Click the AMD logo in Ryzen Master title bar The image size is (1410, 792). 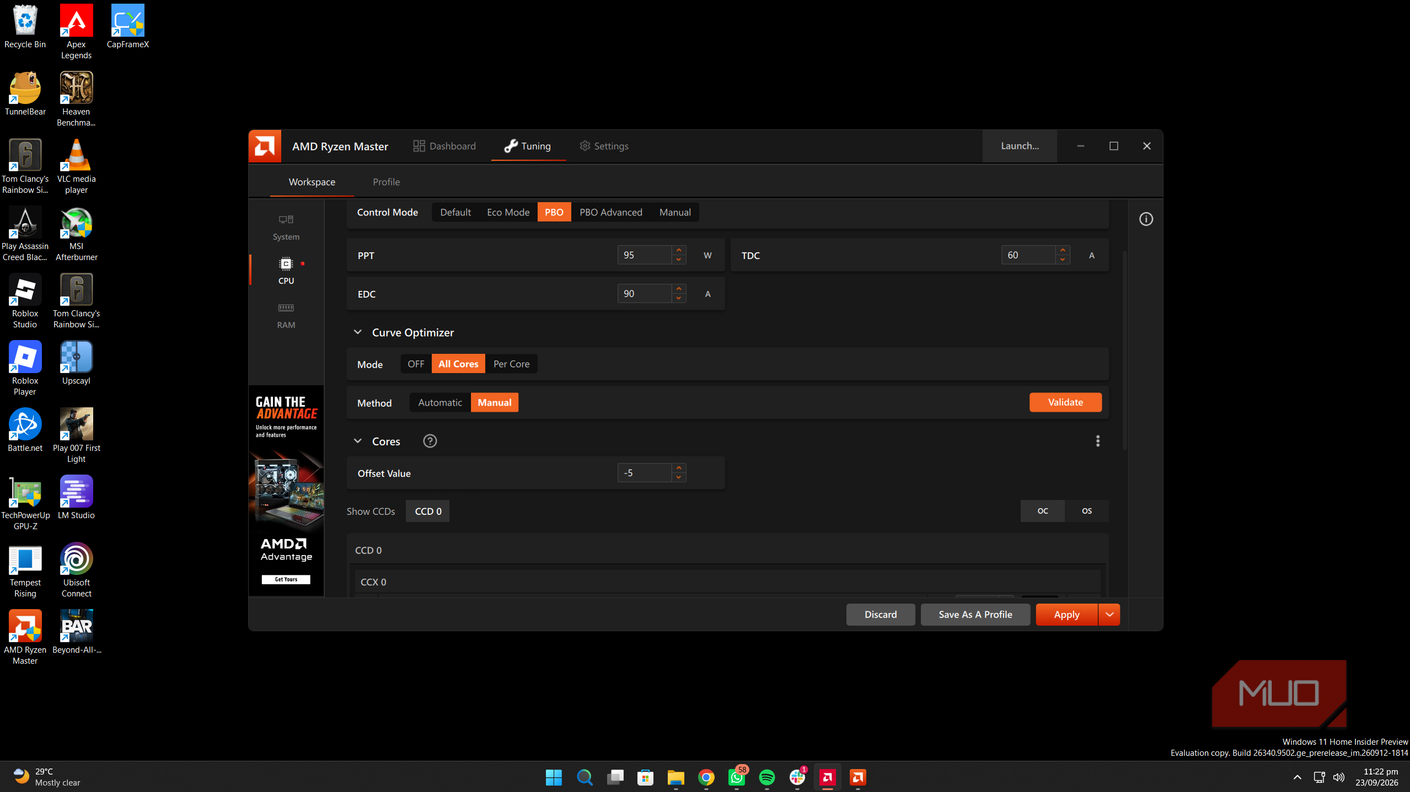pos(265,146)
